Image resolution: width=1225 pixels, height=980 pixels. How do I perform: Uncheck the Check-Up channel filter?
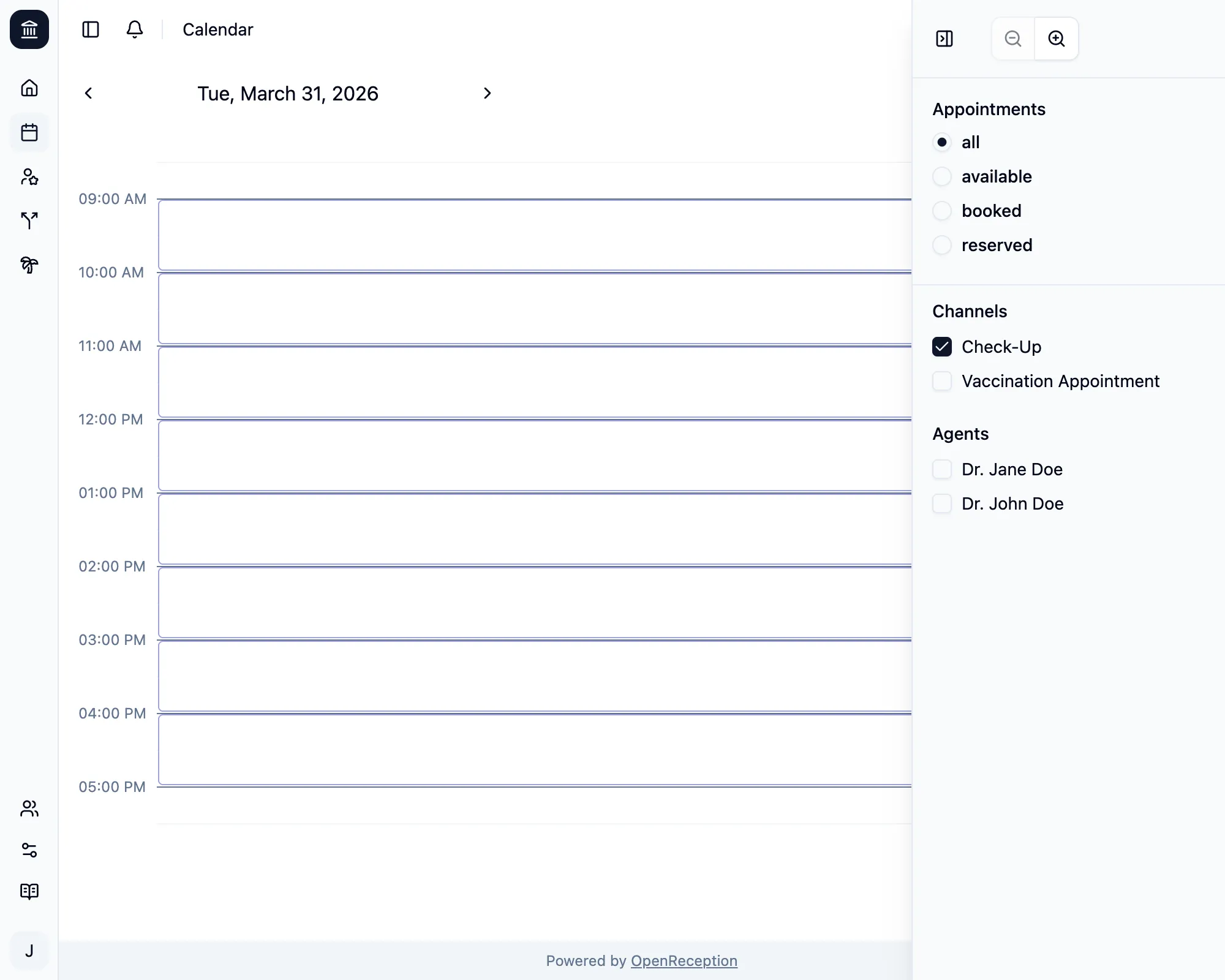tap(943, 347)
